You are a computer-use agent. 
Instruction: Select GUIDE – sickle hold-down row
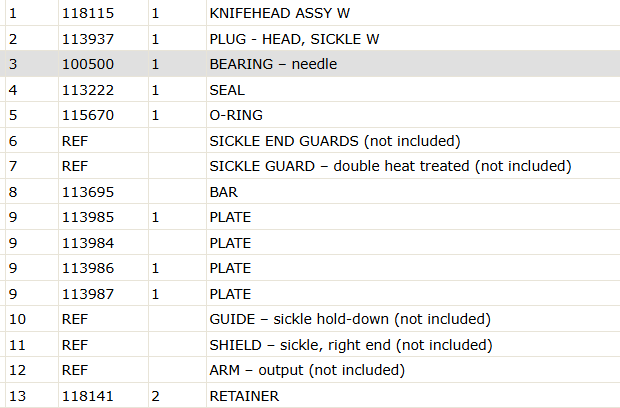pyautogui.click(x=310, y=319)
